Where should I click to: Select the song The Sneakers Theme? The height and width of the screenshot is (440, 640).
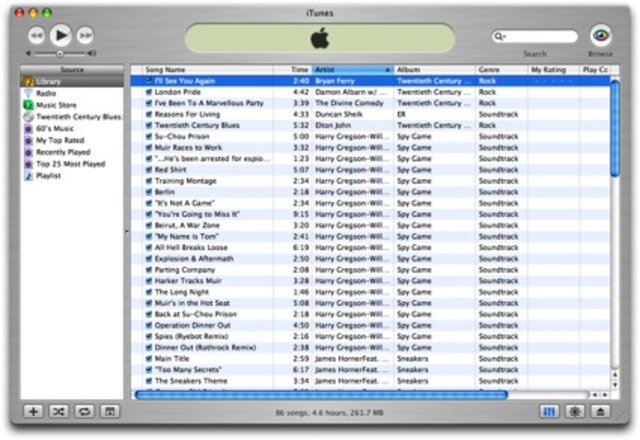(x=191, y=381)
